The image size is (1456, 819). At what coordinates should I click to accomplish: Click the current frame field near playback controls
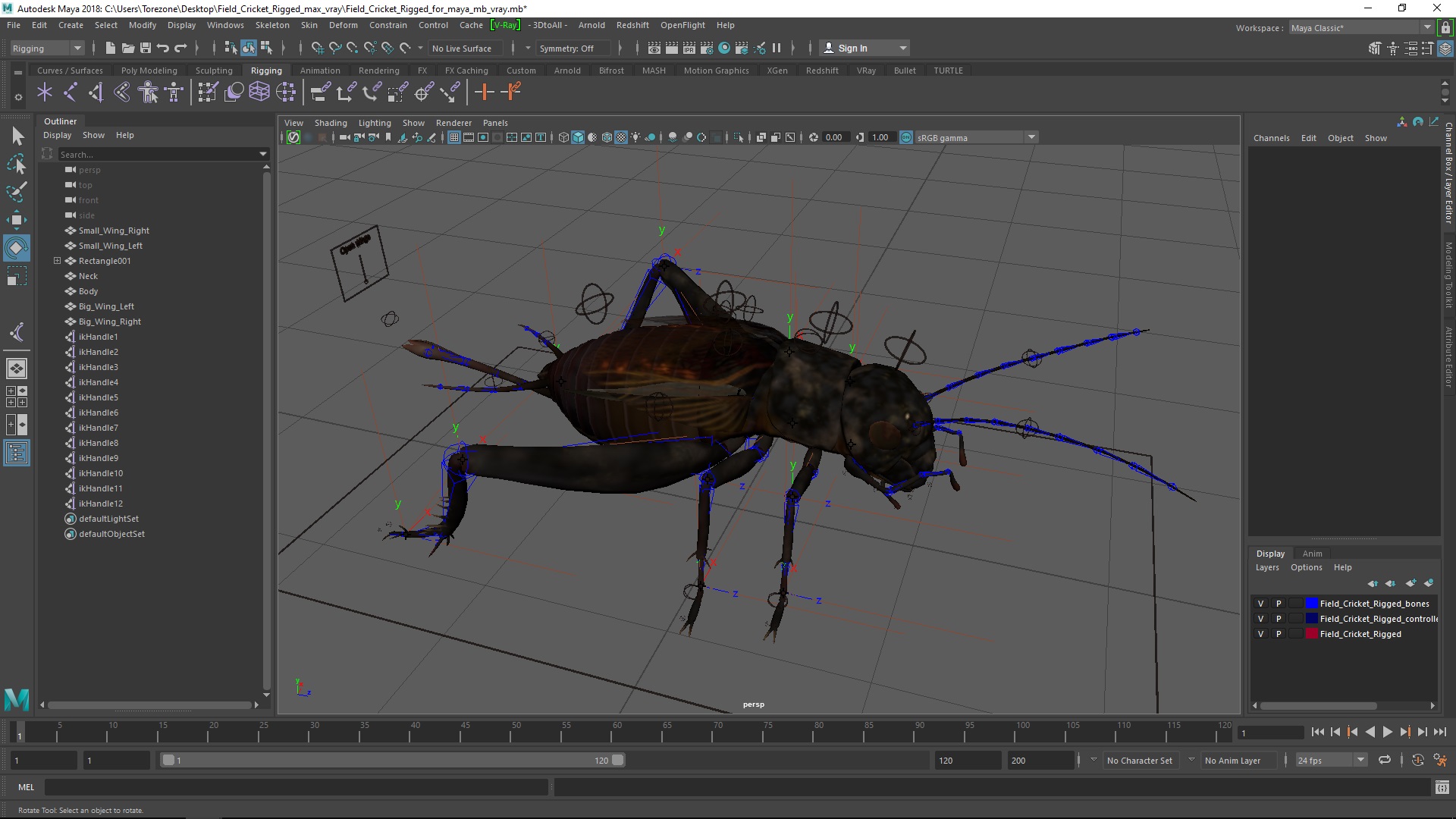click(1270, 733)
